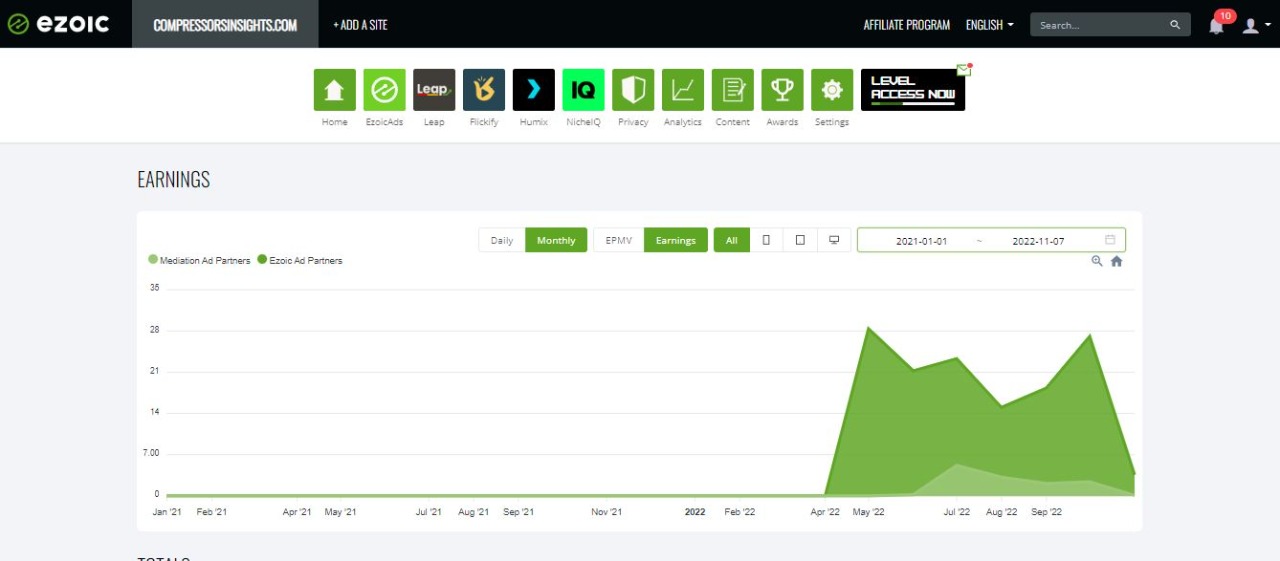Screen dimensions: 1280x561
Task: Open the Affiliate Program link
Action: pos(907,25)
